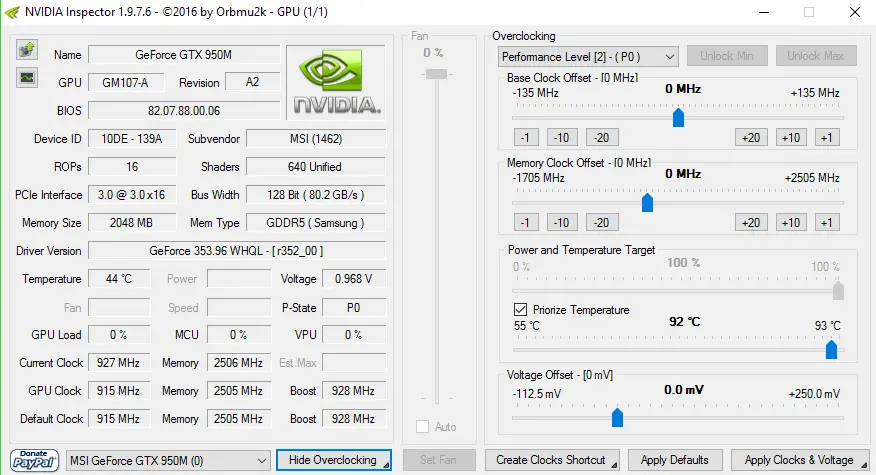This screenshot has height=475, width=876.
Task: Click the Driver Version text field
Action: pyautogui.click(x=237, y=251)
